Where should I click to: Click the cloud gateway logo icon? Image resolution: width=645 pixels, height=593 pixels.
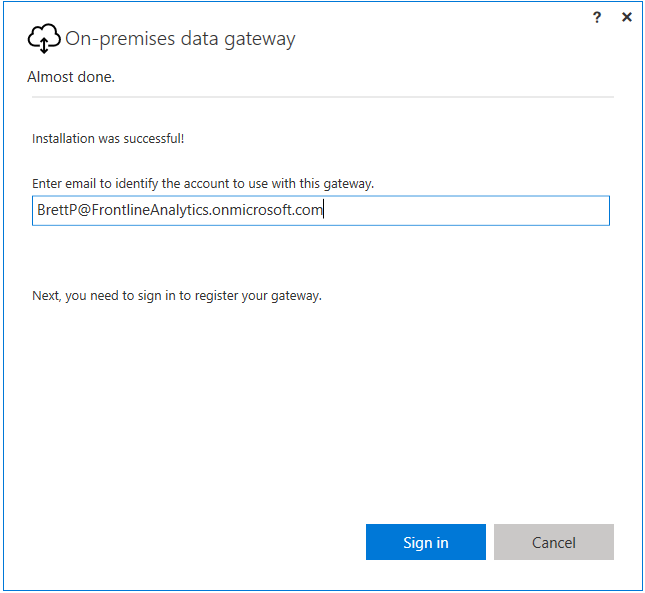point(44,38)
